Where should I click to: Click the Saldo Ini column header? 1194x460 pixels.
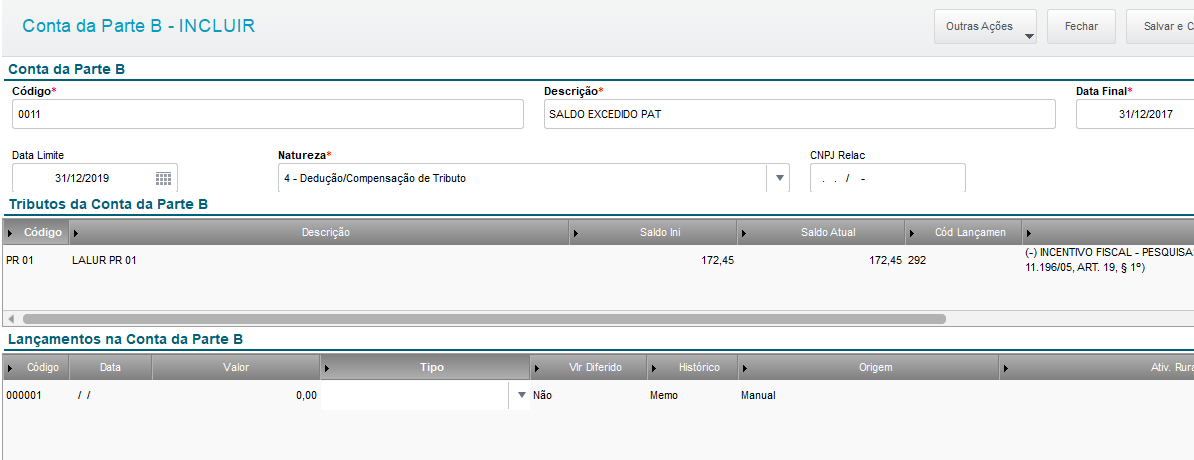point(653,232)
